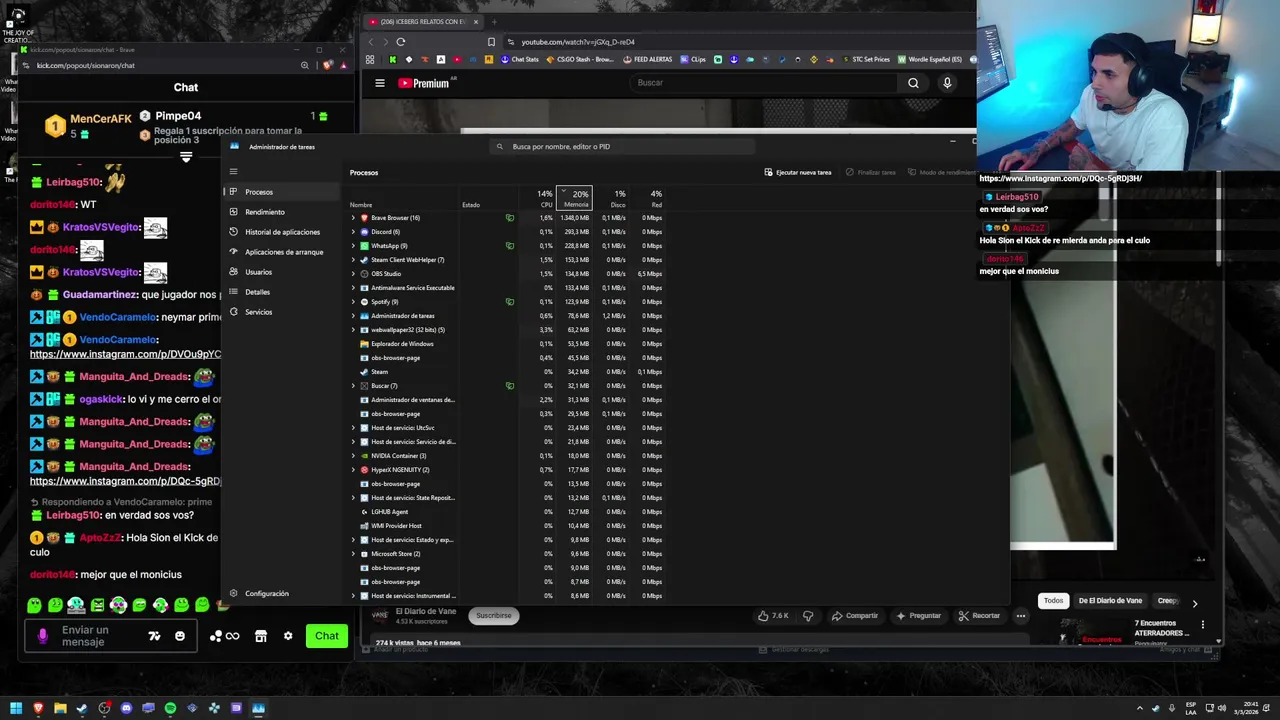The width and height of the screenshot is (1280, 720).
Task: Open Discord from taskbar
Action: pyautogui.click(x=126, y=708)
